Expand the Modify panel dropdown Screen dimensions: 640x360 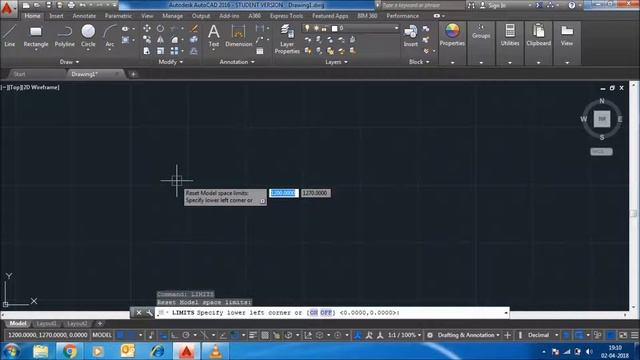[170, 62]
